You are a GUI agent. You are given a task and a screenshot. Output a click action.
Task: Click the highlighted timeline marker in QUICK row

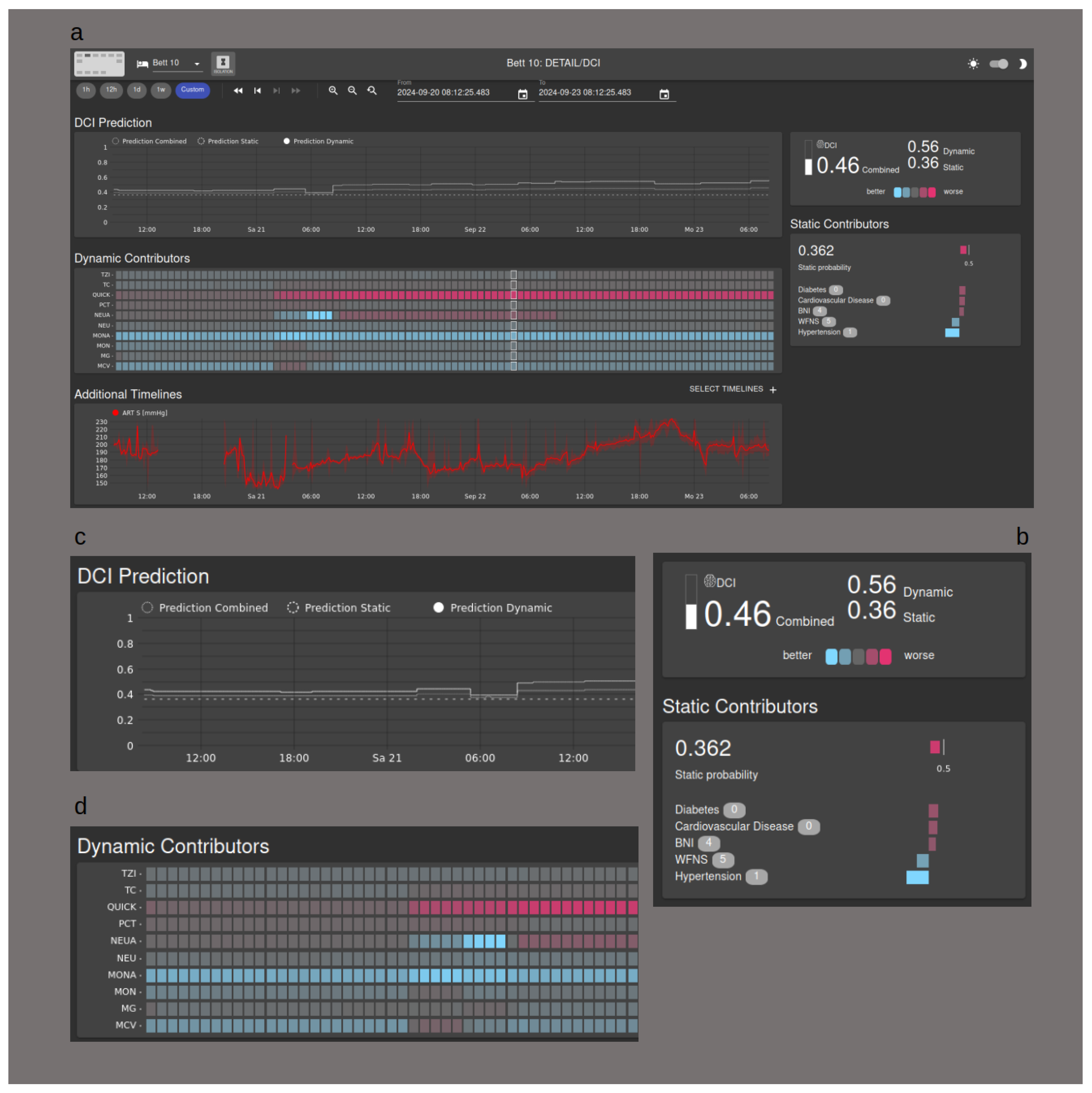pos(514,295)
